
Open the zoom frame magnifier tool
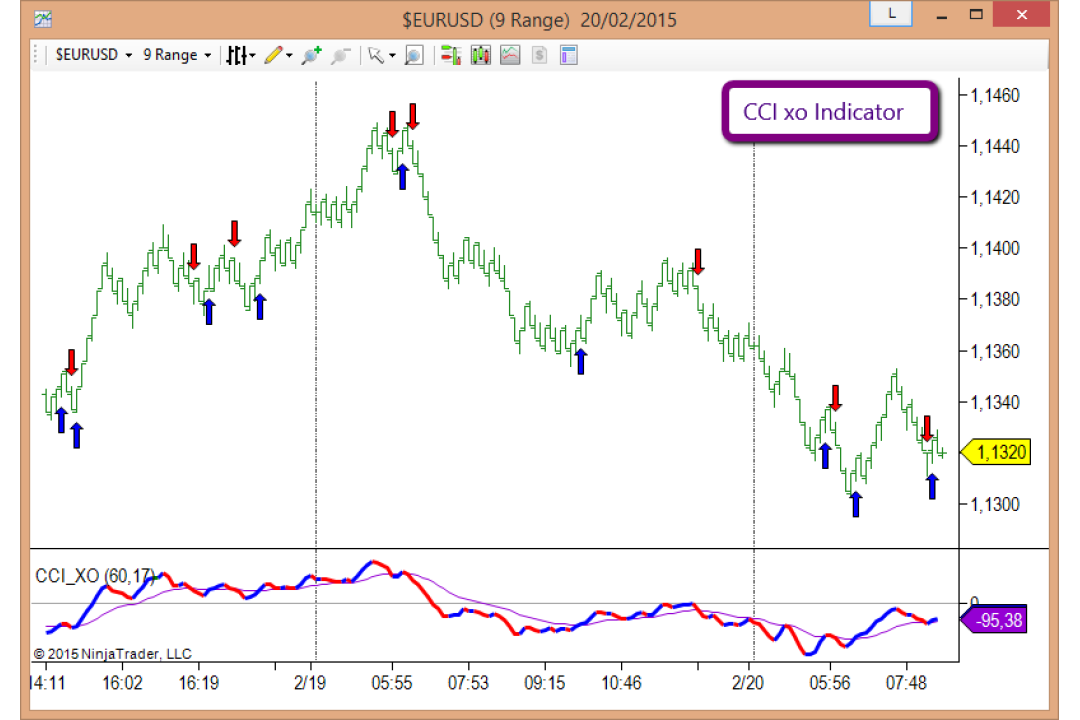[x=414, y=56]
